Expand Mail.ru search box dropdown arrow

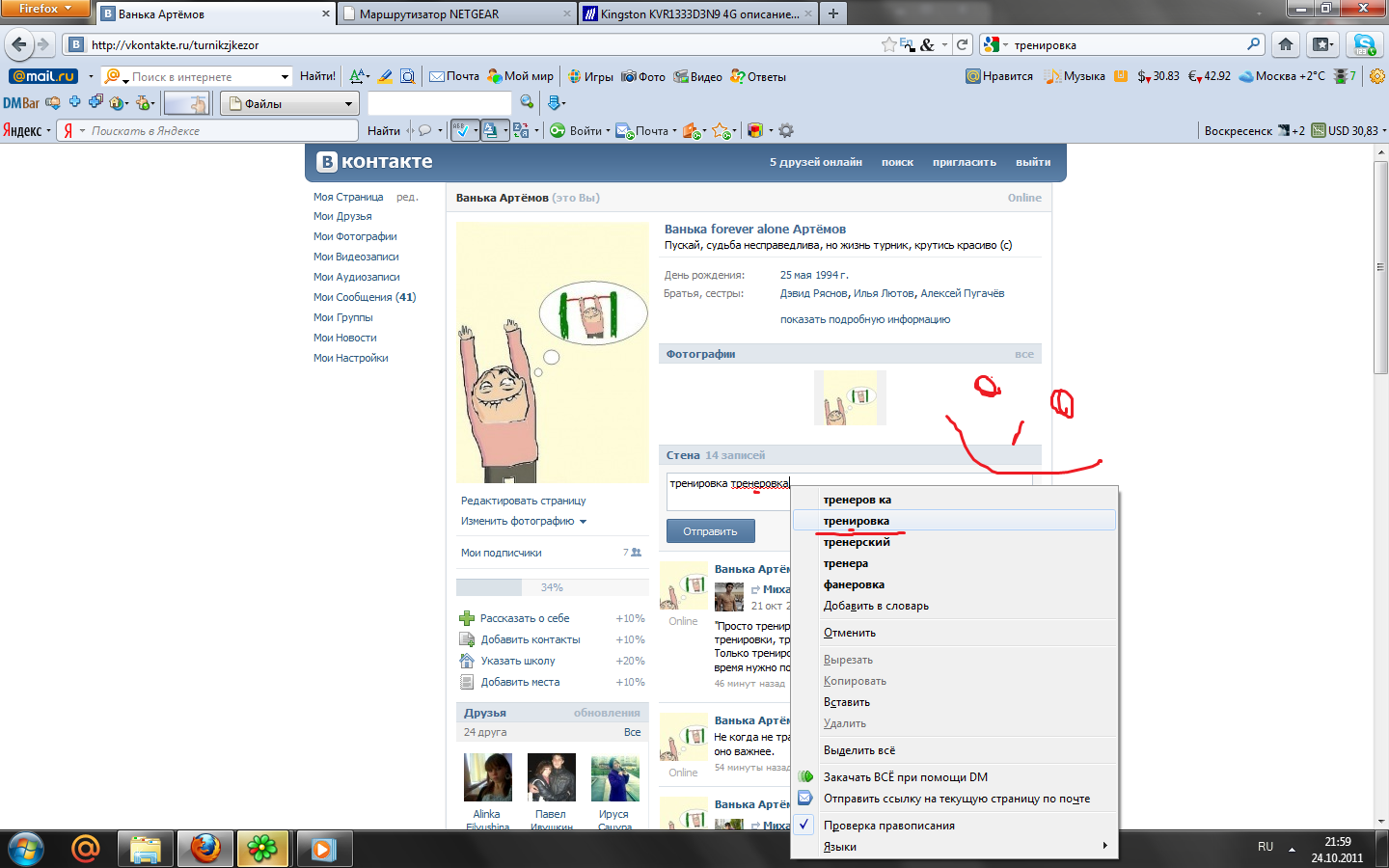coord(285,76)
